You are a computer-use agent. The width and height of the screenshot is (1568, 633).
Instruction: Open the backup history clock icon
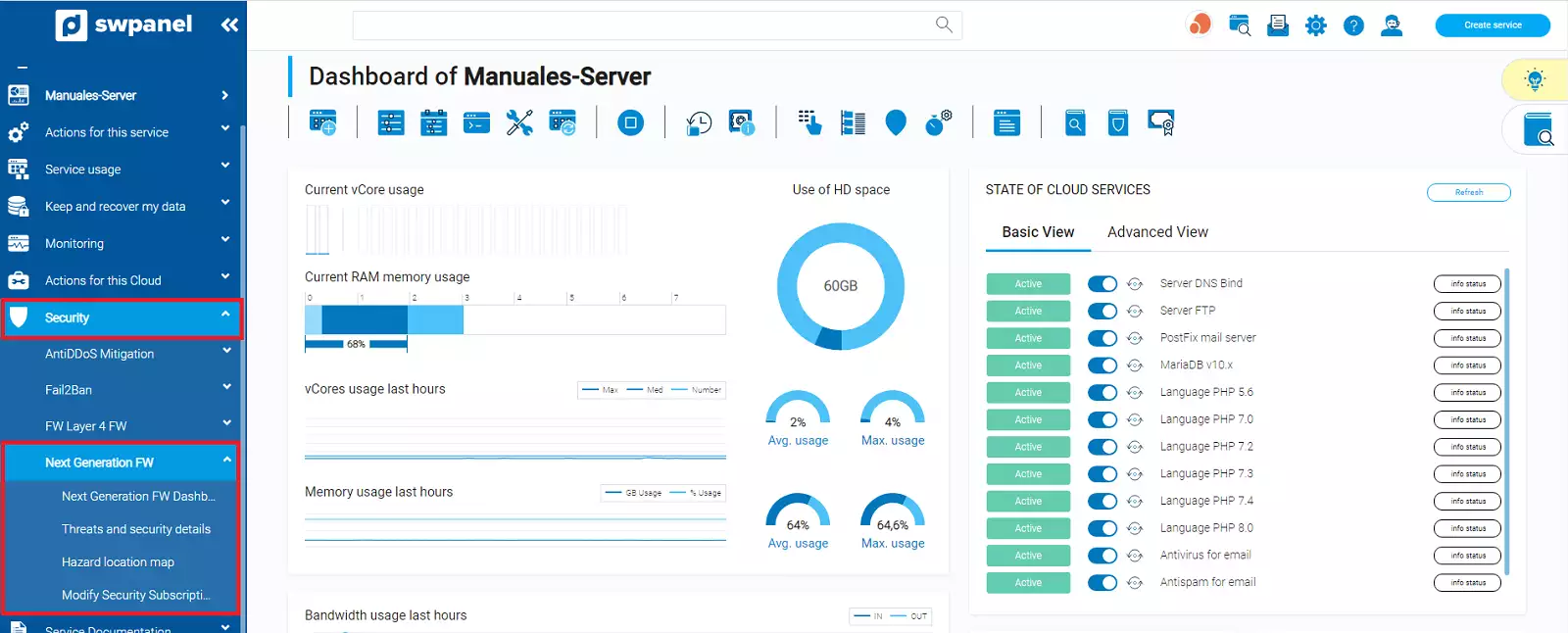[x=699, y=122]
